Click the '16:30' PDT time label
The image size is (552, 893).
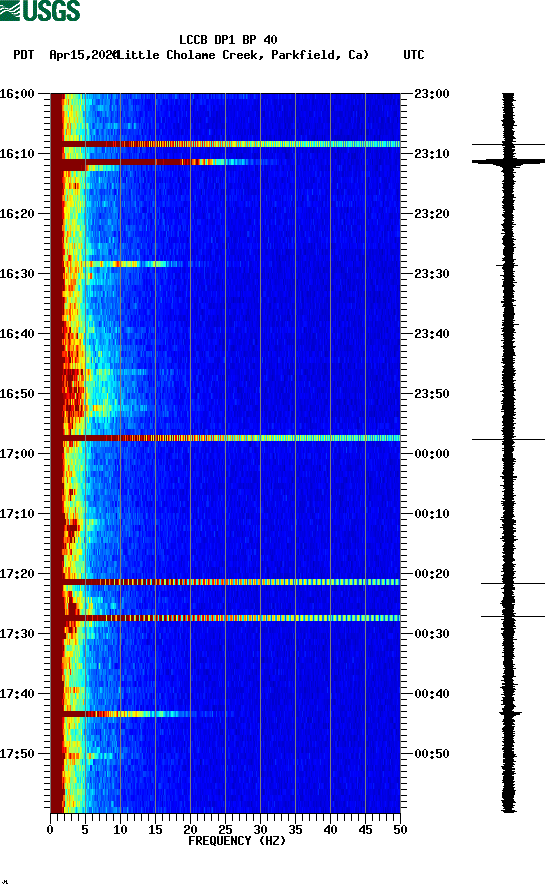(x=17, y=273)
